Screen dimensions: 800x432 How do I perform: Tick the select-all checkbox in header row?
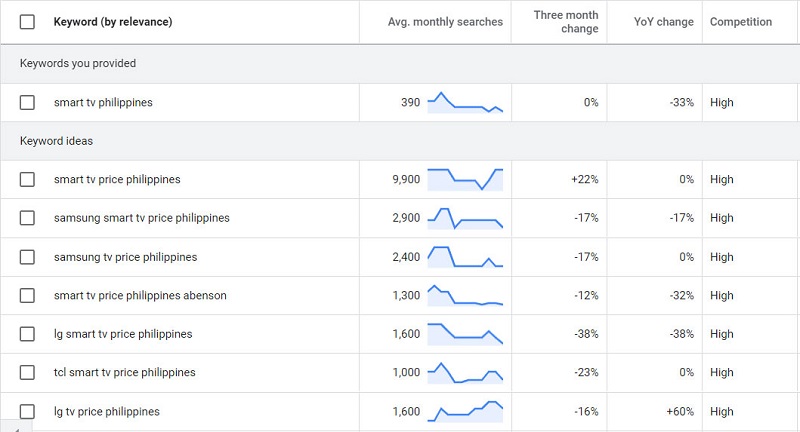[27, 22]
